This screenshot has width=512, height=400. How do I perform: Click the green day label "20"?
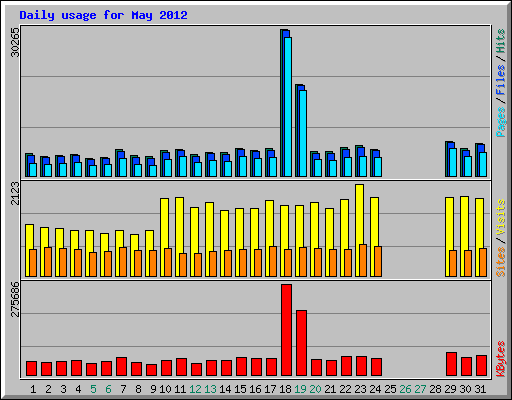pyautogui.click(x=315, y=389)
